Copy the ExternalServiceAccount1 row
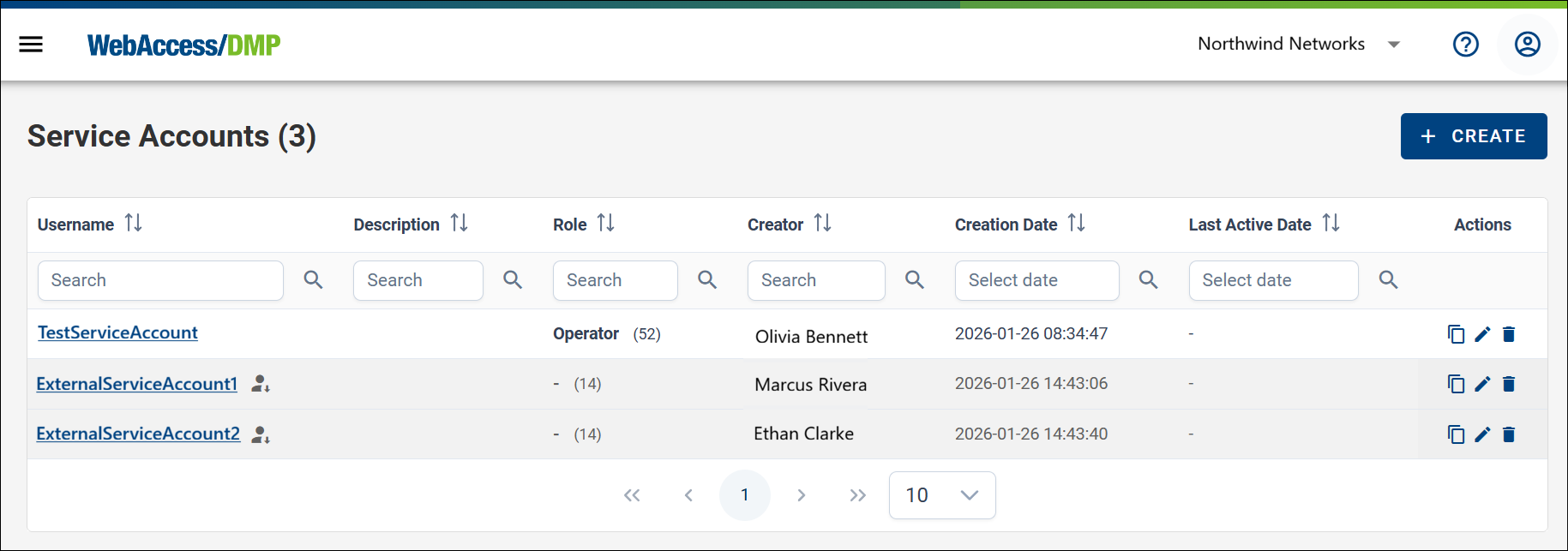1568x551 pixels. (1456, 384)
